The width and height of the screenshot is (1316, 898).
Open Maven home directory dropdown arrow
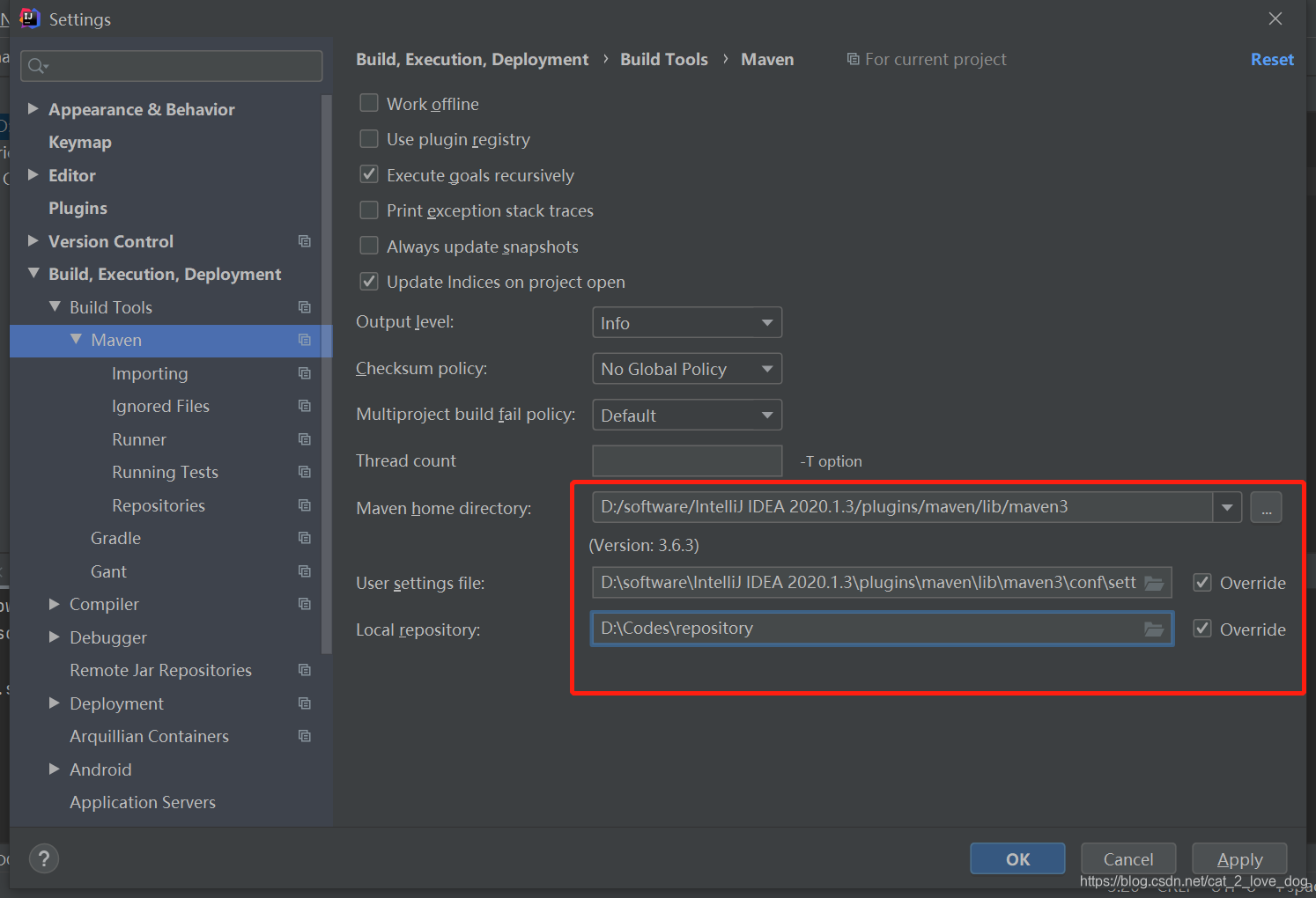[1227, 507]
